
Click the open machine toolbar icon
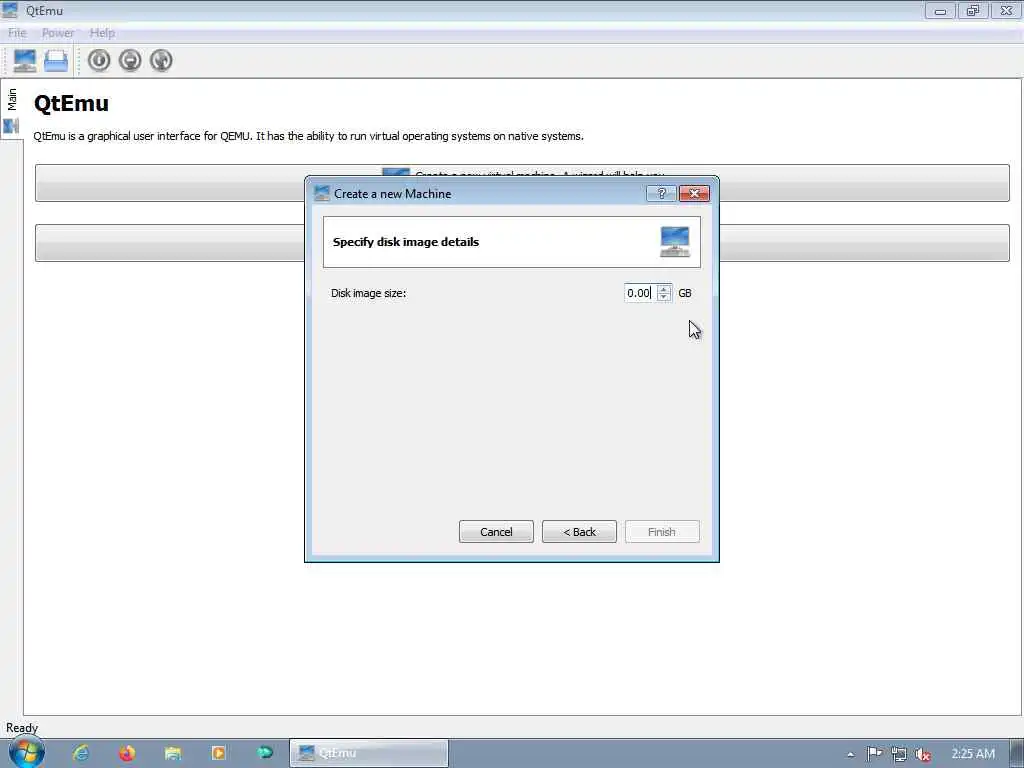tap(56, 61)
